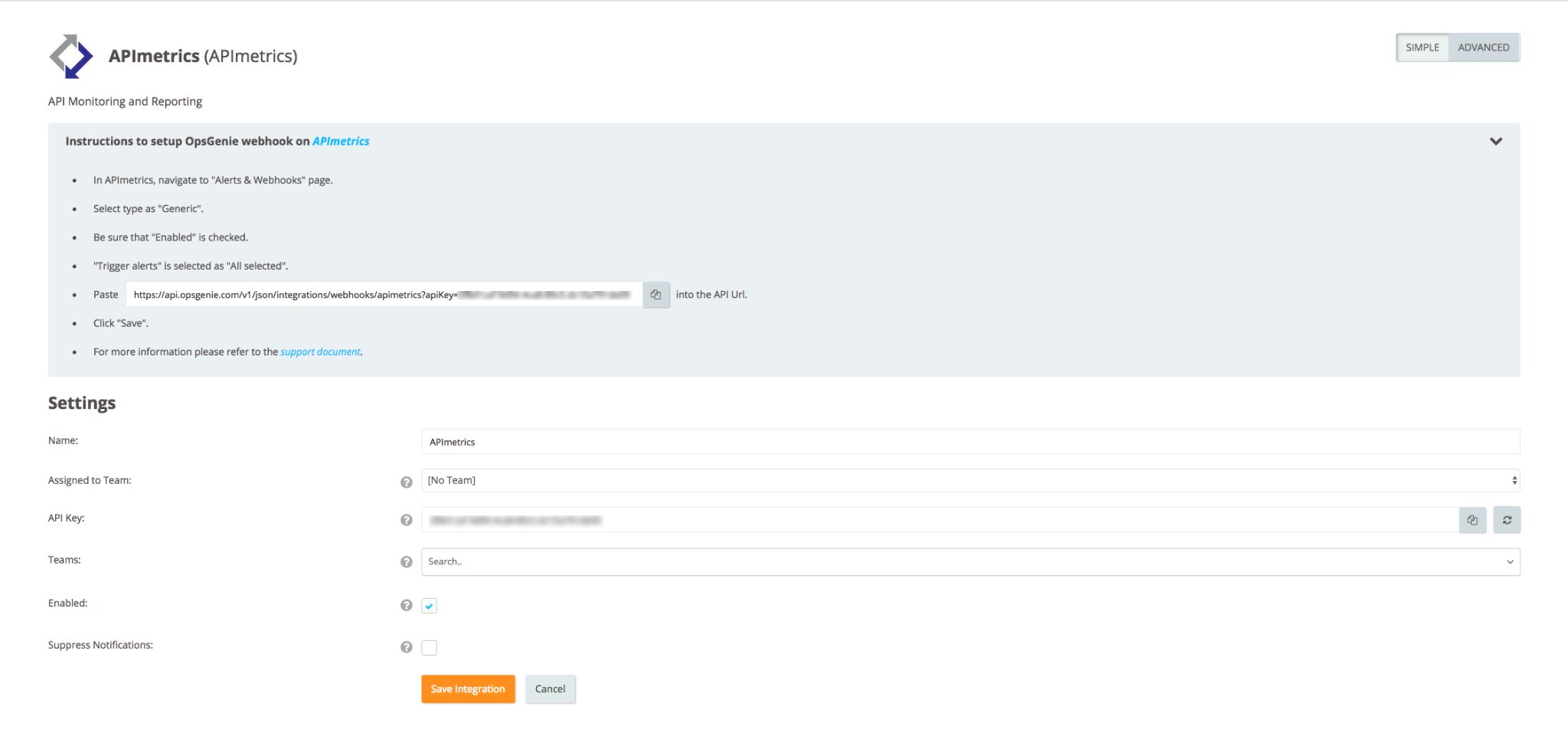Click the Settings heading
The image size is (1568, 749).
82,403
